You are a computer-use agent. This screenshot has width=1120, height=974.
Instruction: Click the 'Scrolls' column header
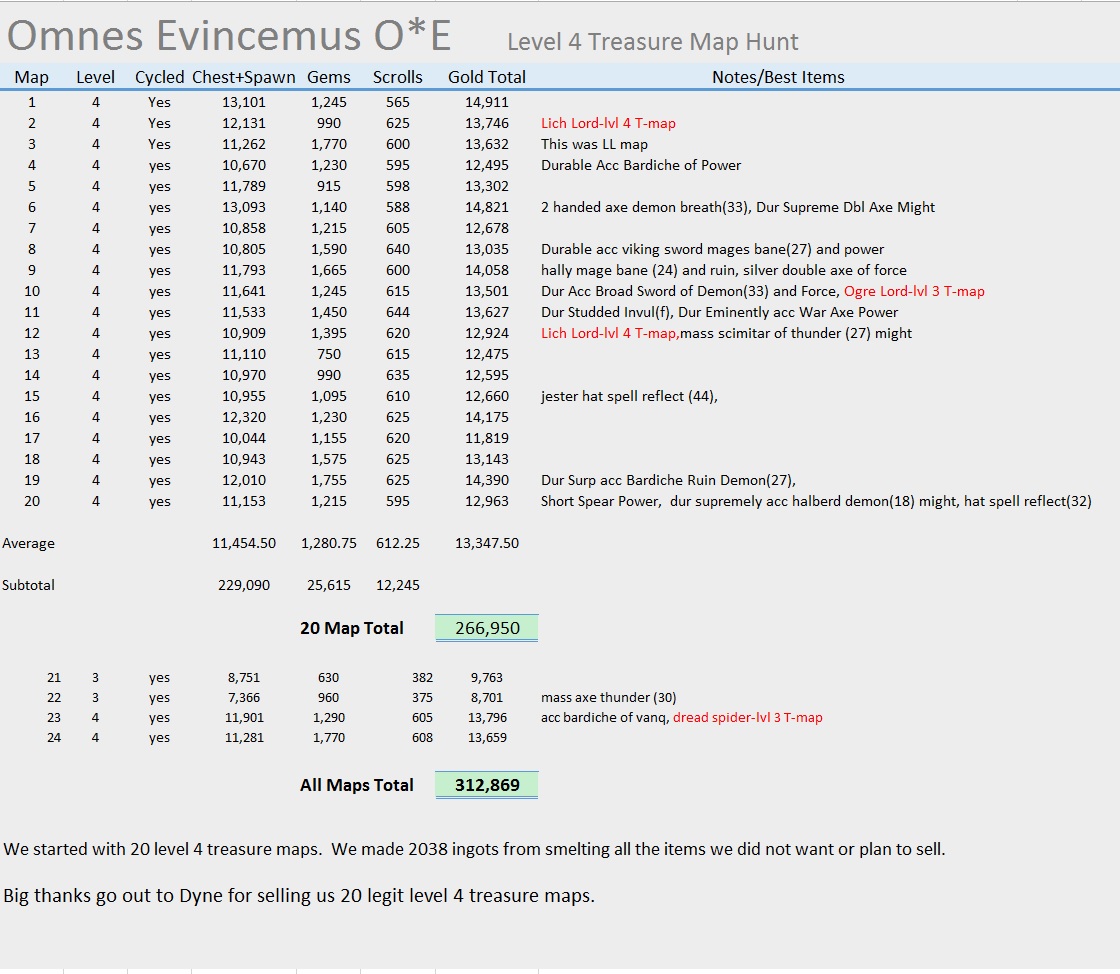(397, 77)
